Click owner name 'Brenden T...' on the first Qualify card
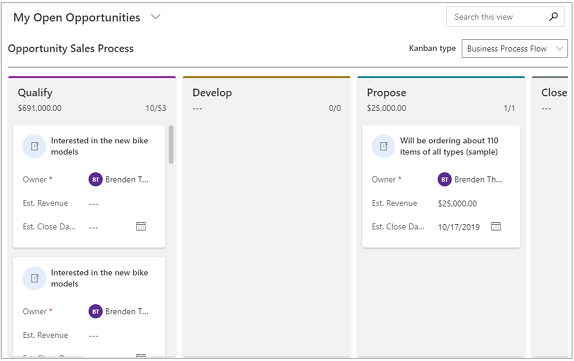 coord(127,179)
